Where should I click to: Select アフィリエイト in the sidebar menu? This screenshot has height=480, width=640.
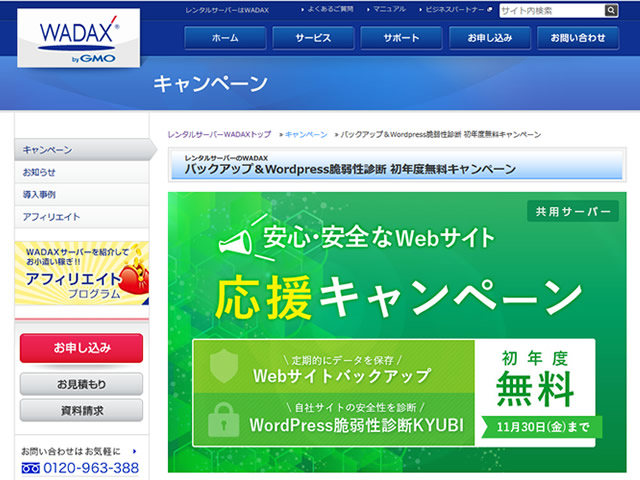pos(82,217)
